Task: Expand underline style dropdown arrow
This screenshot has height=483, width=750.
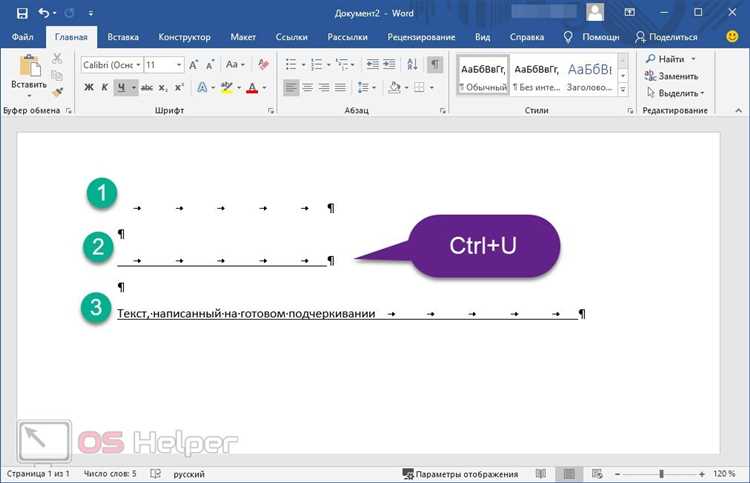Action: pyautogui.click(x=133, y=87)
